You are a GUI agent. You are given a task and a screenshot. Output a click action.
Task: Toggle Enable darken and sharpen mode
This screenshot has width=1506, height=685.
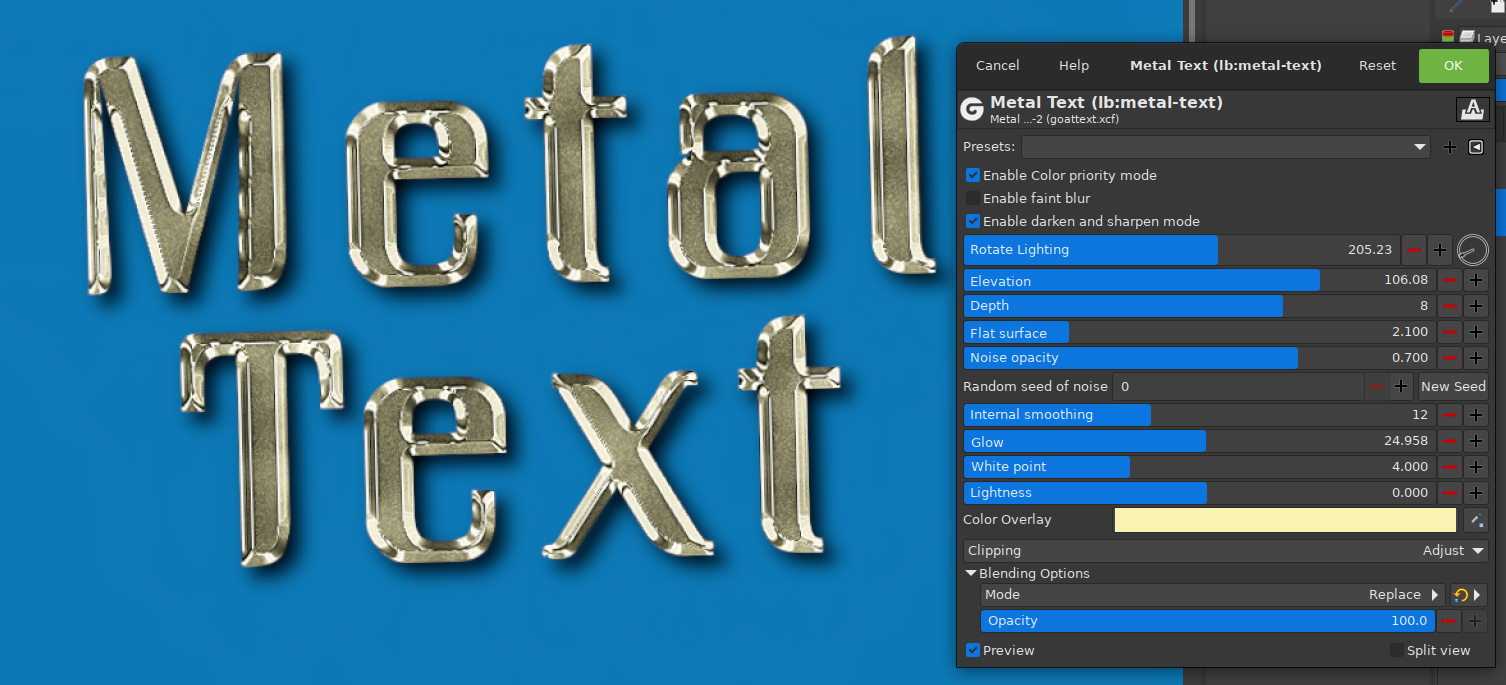(x=972, y=221)
